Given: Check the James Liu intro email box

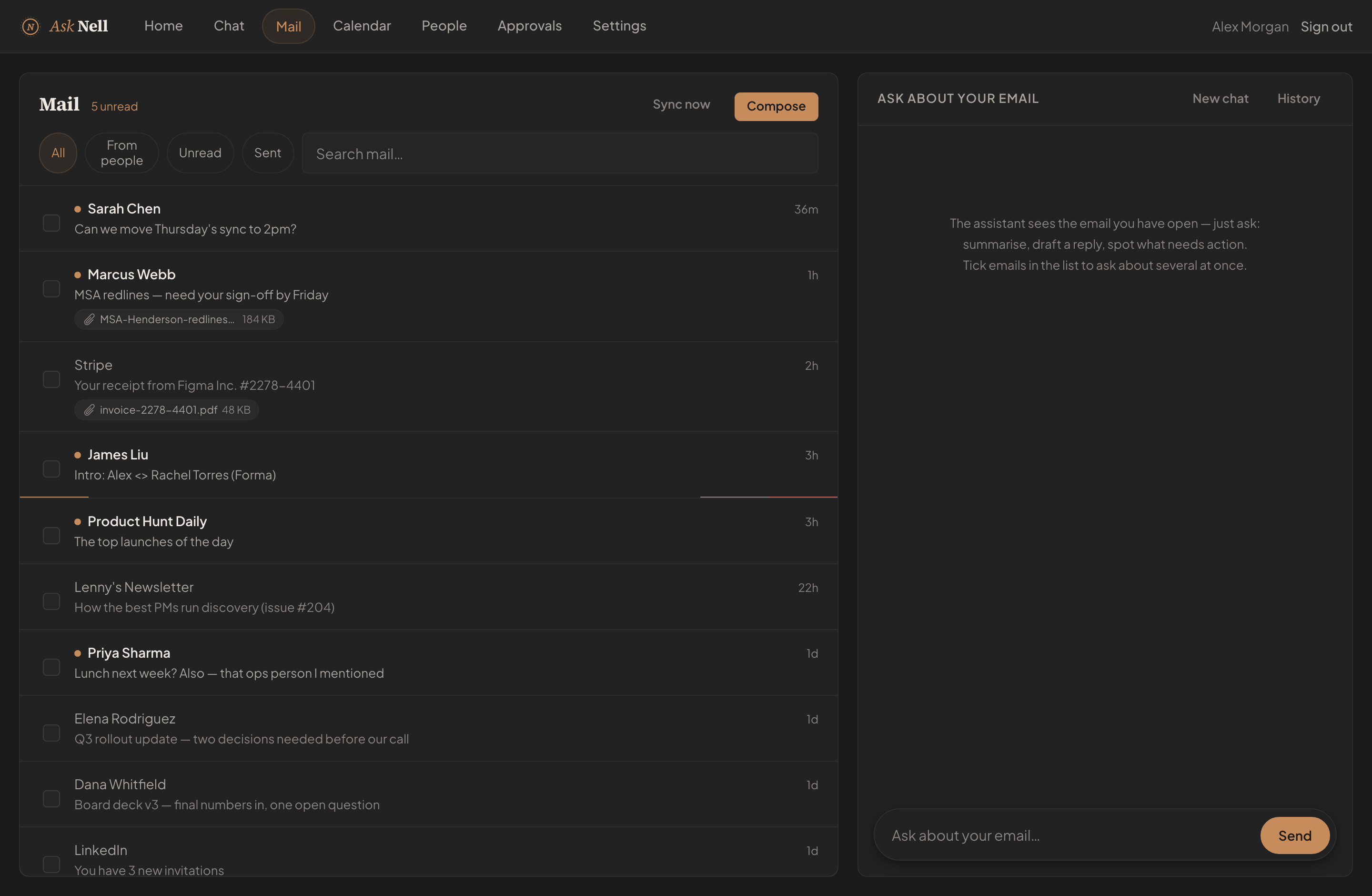Looking at the screenshot, I should pos(51,469).
